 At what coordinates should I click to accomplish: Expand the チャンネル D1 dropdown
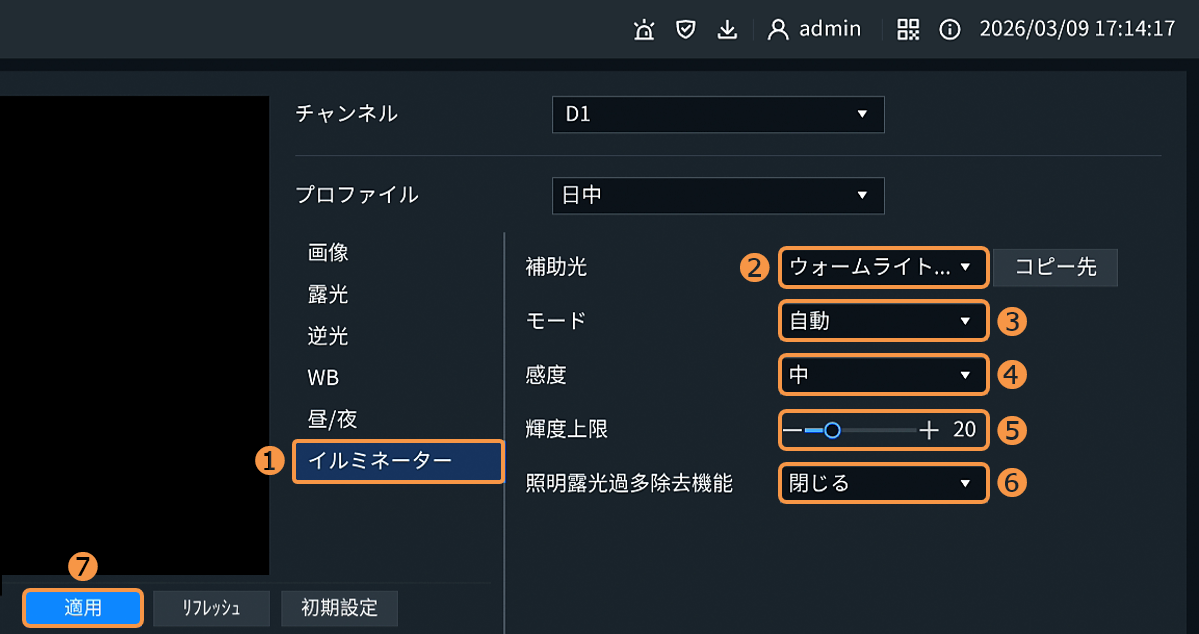718,114
